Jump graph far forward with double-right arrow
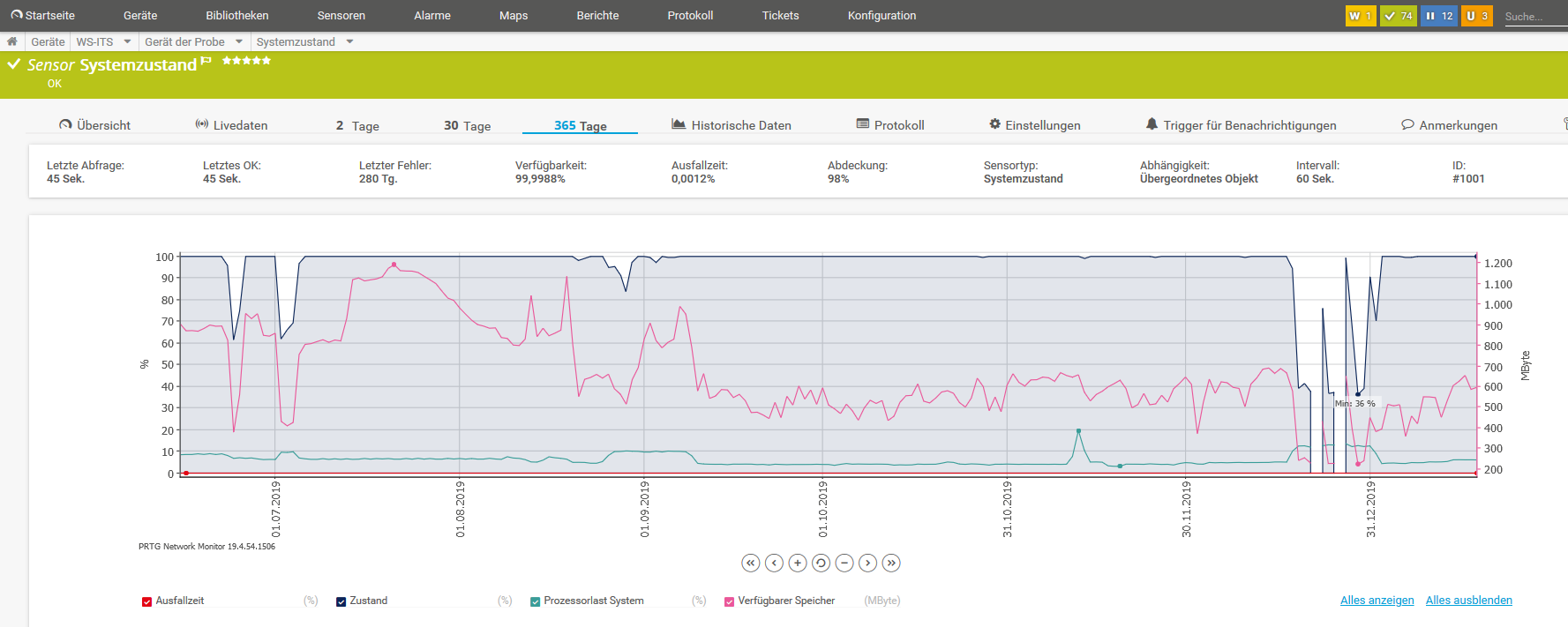Viewport: 1568px width, 627px height. (891, 563)
